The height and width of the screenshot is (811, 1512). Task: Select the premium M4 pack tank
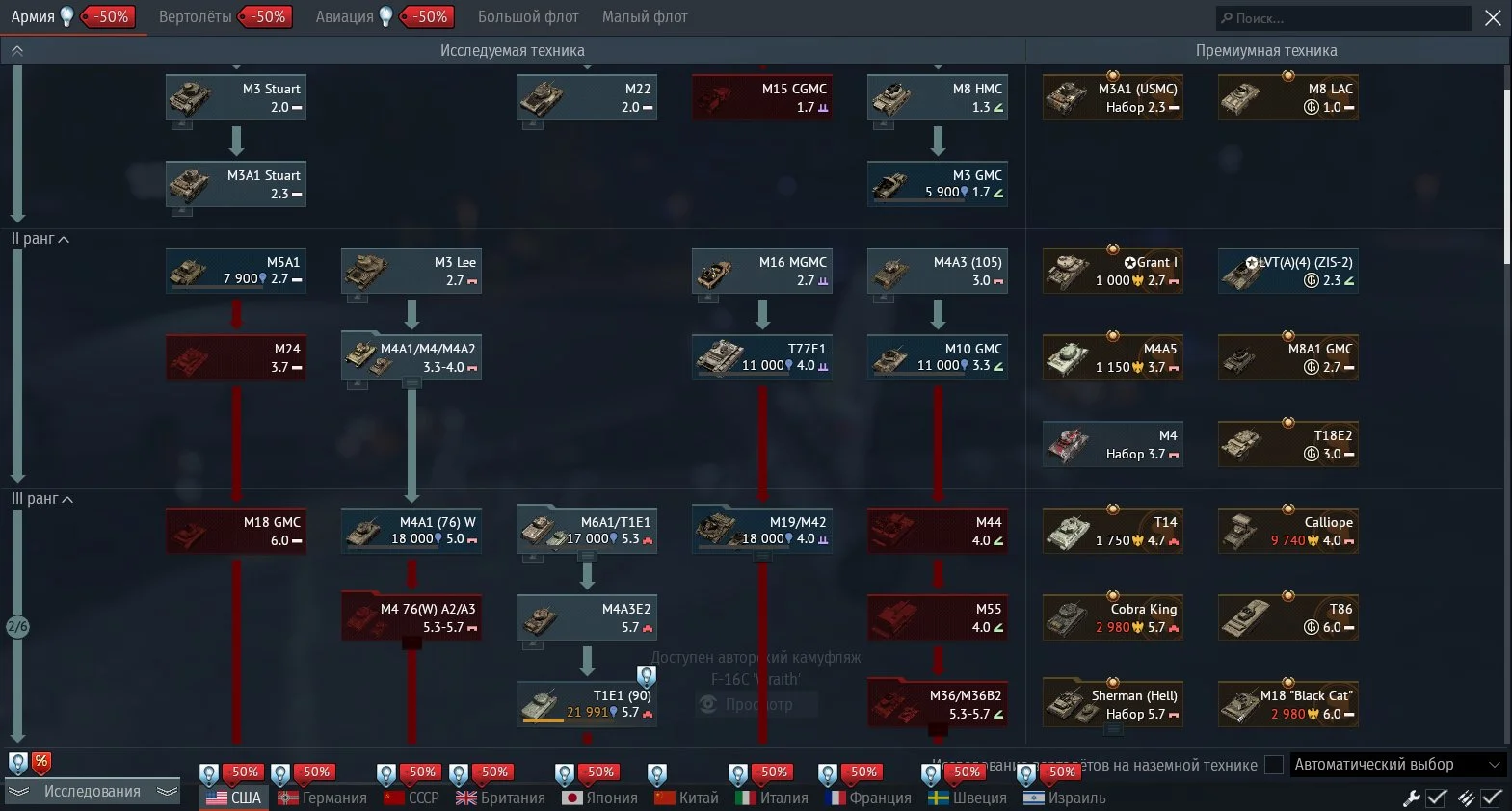coord(1113,445)
